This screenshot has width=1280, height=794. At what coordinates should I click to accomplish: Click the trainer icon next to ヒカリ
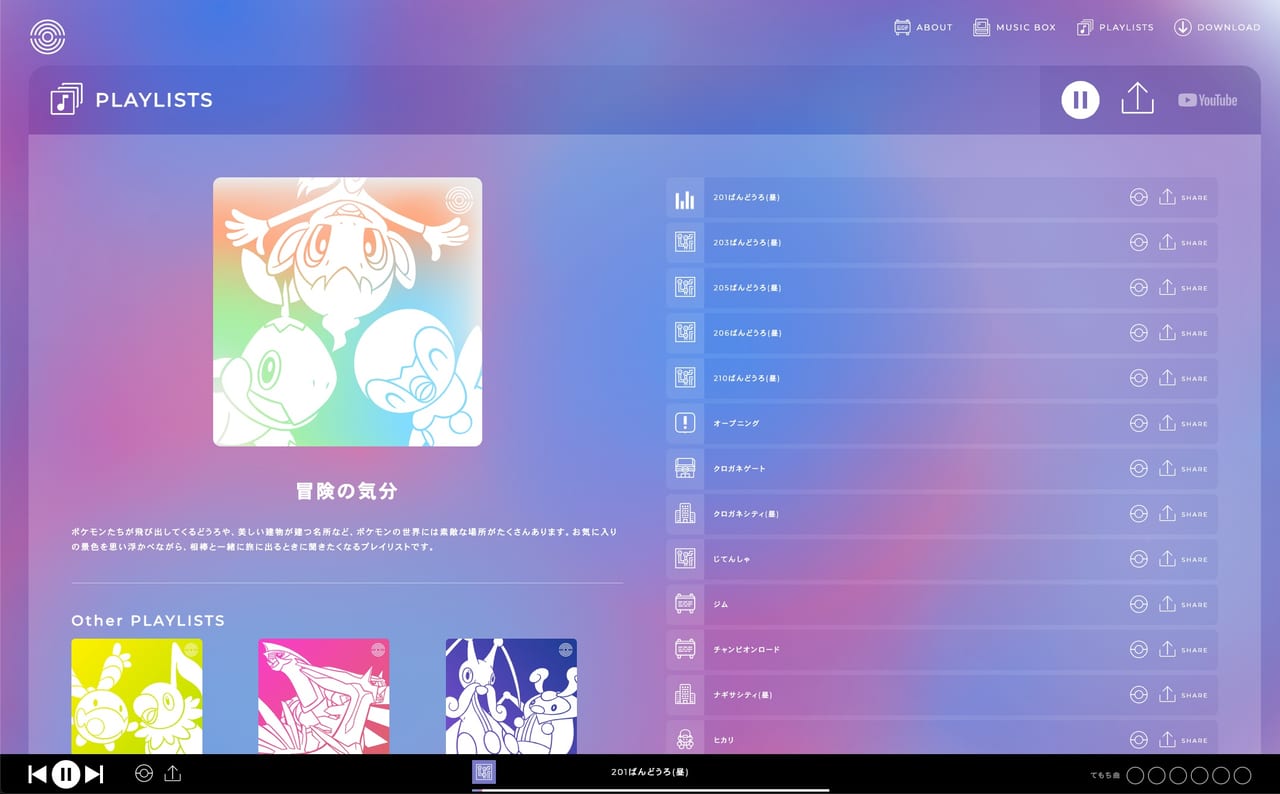click(x=684, y=740)
